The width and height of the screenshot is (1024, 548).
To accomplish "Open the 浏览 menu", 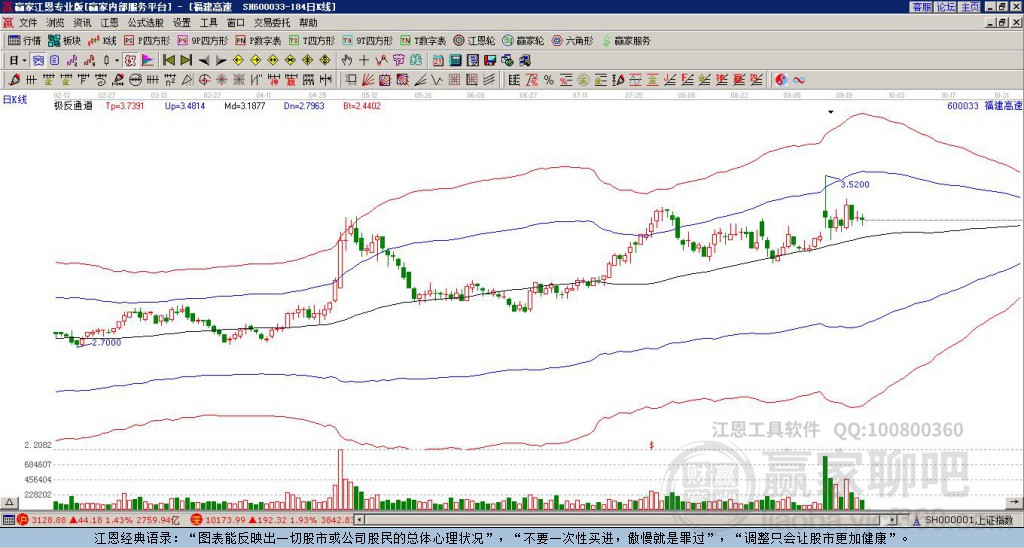I will click(x=55, y=23).
